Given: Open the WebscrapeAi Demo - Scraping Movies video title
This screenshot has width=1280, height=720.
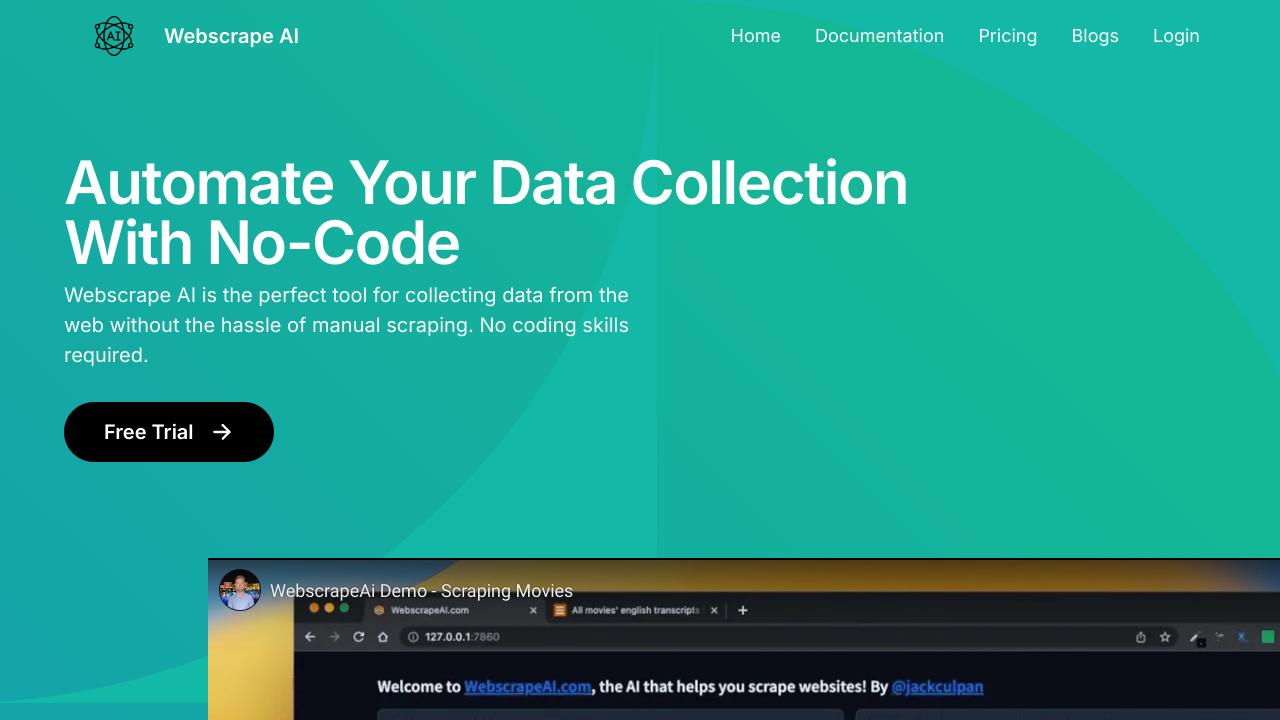Looking at the screenshot, I should point(421,591).
